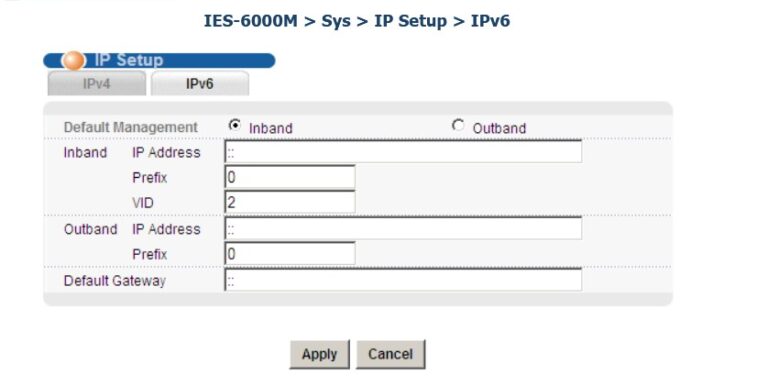Select the Inband default management radio button
This screenshot has width=768, height=386.
pyautogui.click(x=235, y=125)
